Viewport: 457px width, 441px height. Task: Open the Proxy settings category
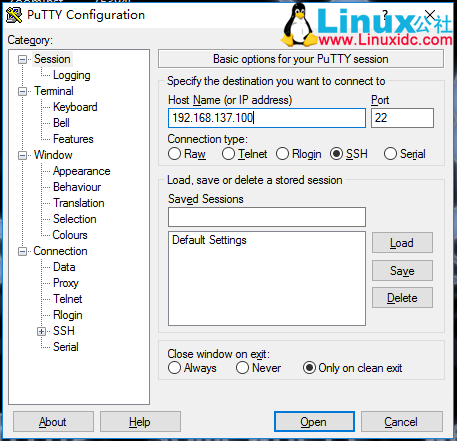(x=66, y=283)
